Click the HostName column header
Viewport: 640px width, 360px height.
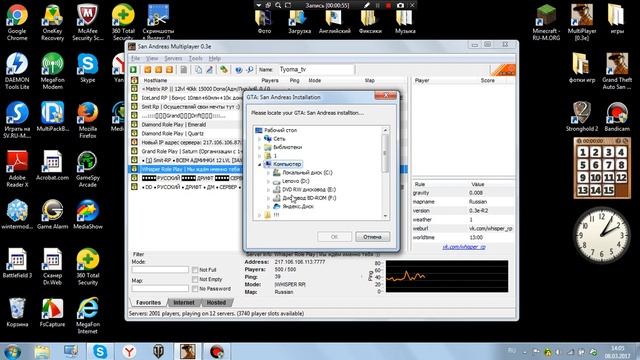[x=155, y=80]
